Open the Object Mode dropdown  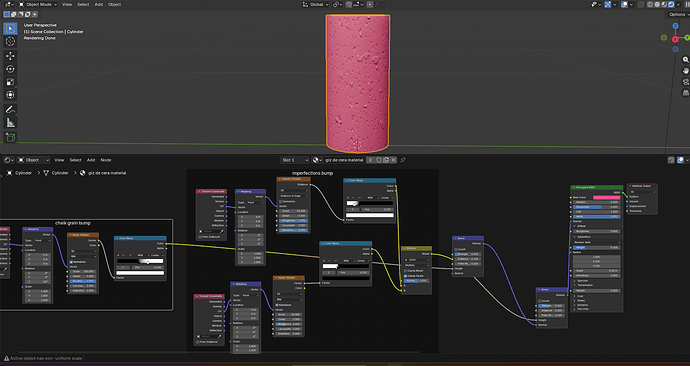[x=37, y=4]
